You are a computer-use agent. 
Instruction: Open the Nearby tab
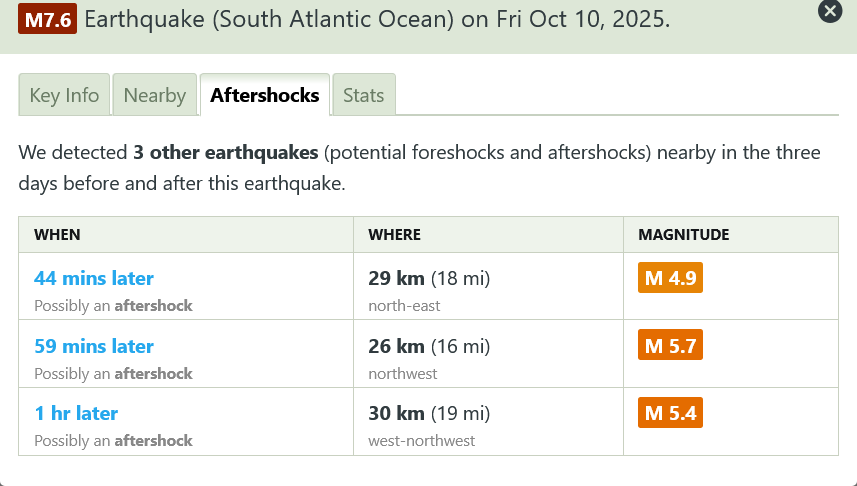(155, 95)
